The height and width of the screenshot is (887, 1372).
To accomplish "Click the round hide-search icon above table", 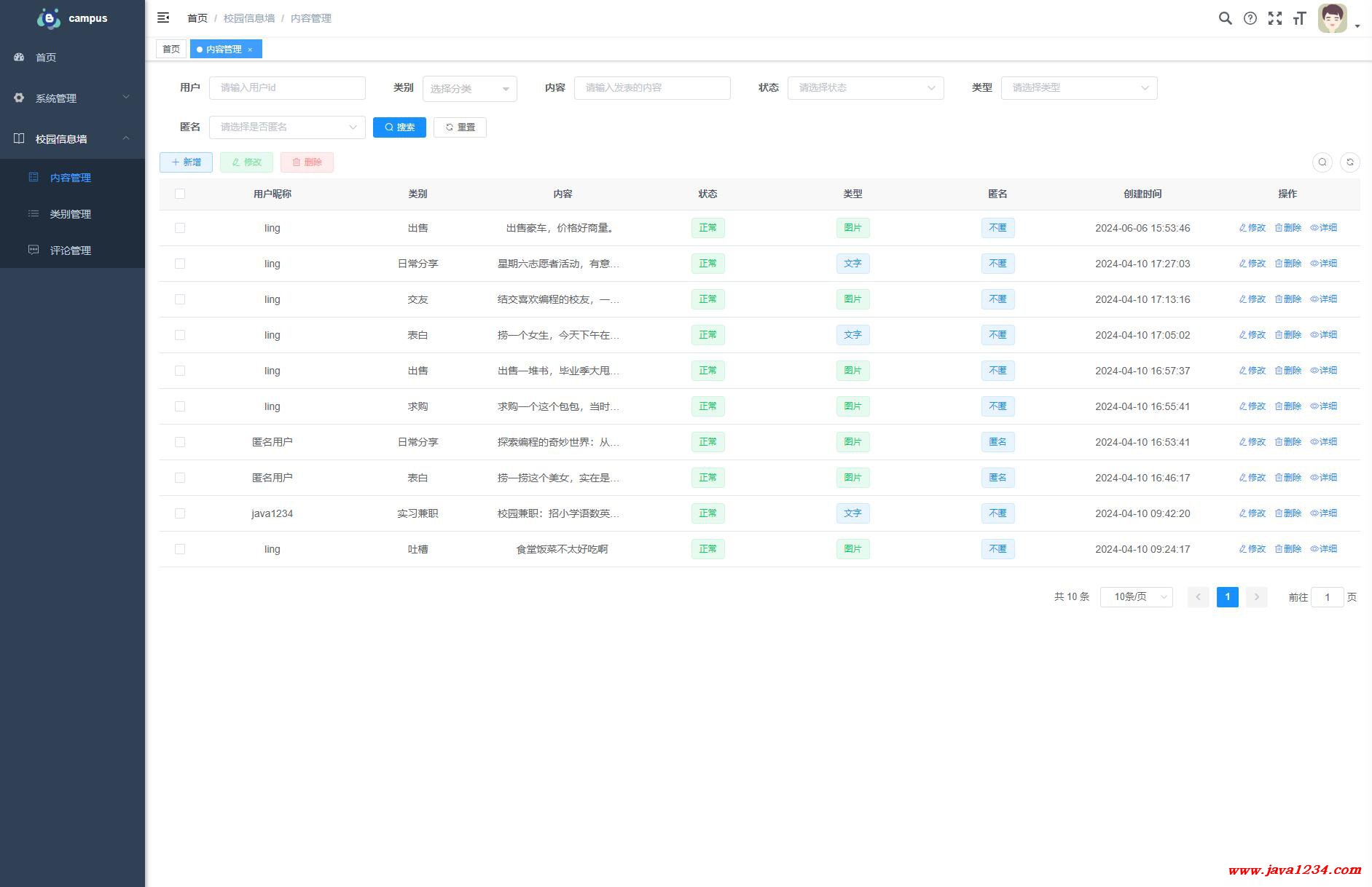I will (x=1322, y=162).
